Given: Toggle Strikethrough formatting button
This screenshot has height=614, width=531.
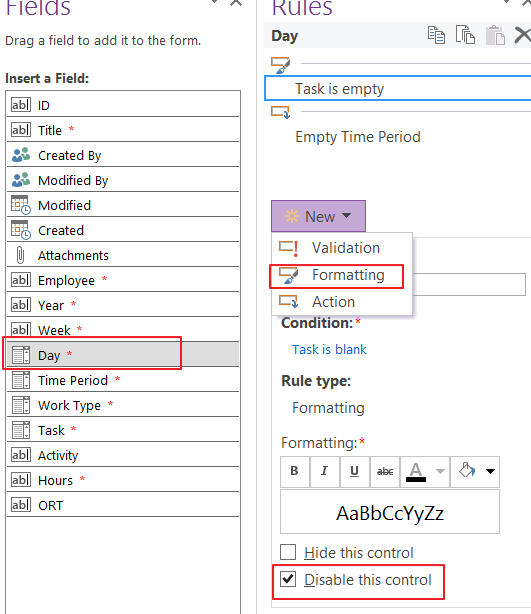Looking at the screenshot, I should pyautogui.click(x=385, y=471).
